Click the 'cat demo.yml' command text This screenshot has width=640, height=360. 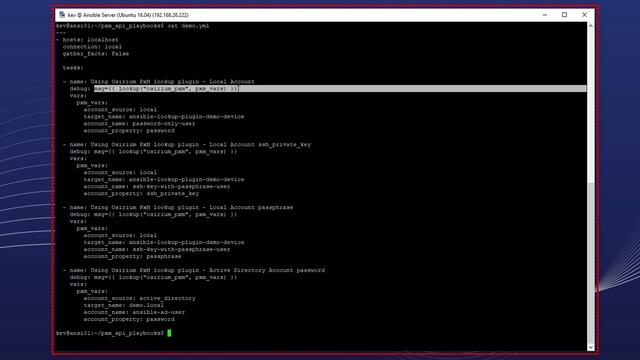(x=188, y=26)
